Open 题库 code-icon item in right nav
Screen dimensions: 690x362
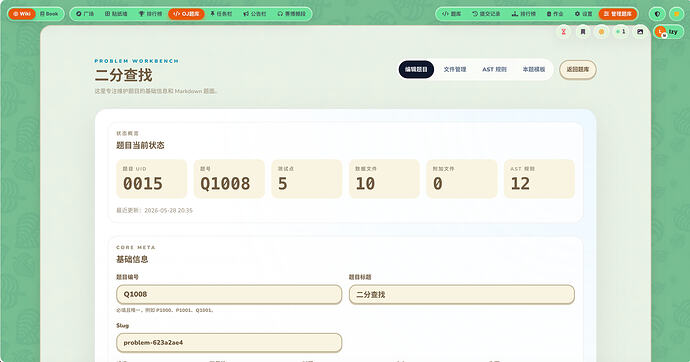[451, 14]
